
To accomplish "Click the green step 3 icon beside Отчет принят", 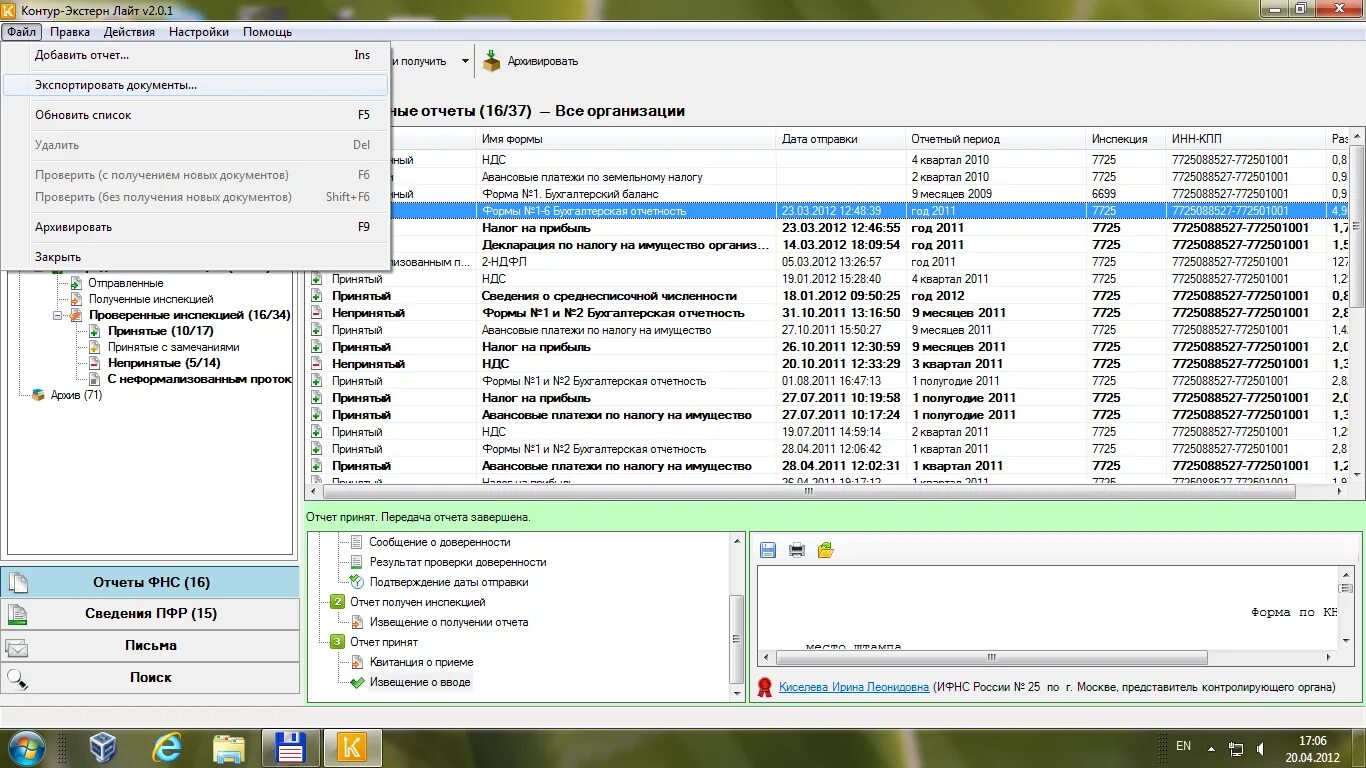I will (x=337, y=642).
